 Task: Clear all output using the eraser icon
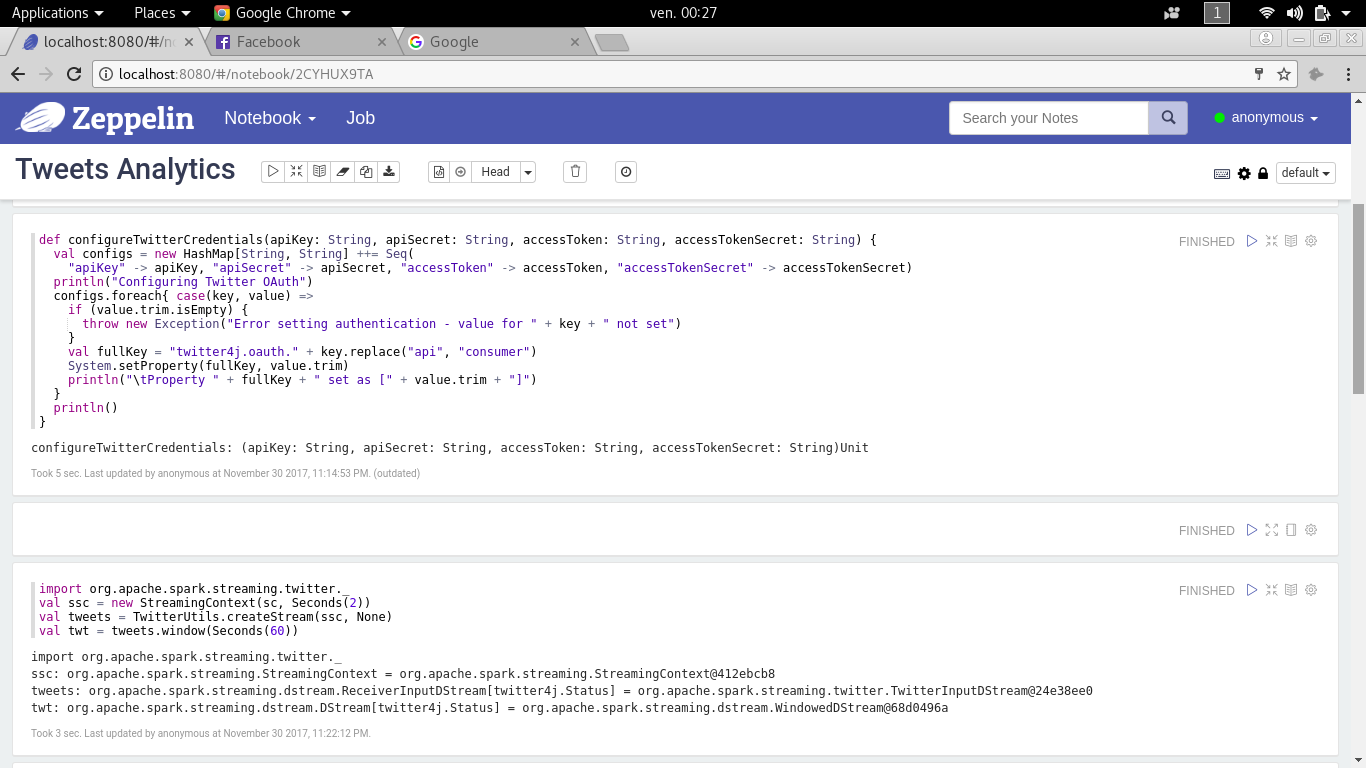[343, 172]
